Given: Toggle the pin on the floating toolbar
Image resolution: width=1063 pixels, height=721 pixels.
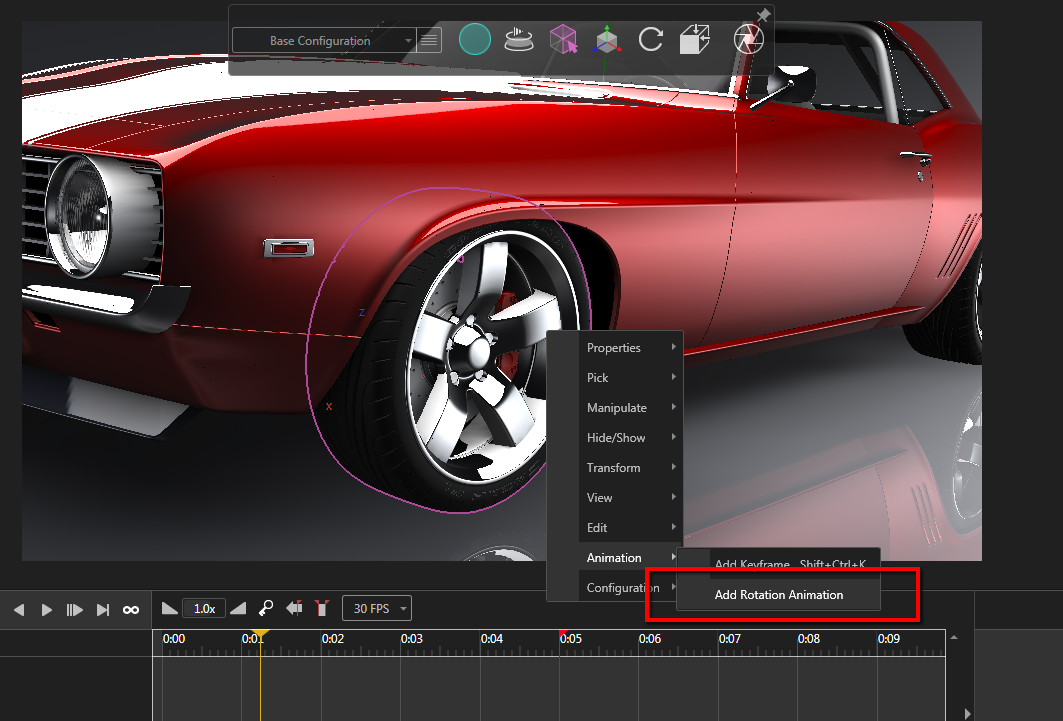Looking at the screenshot, I should [763, 14].
